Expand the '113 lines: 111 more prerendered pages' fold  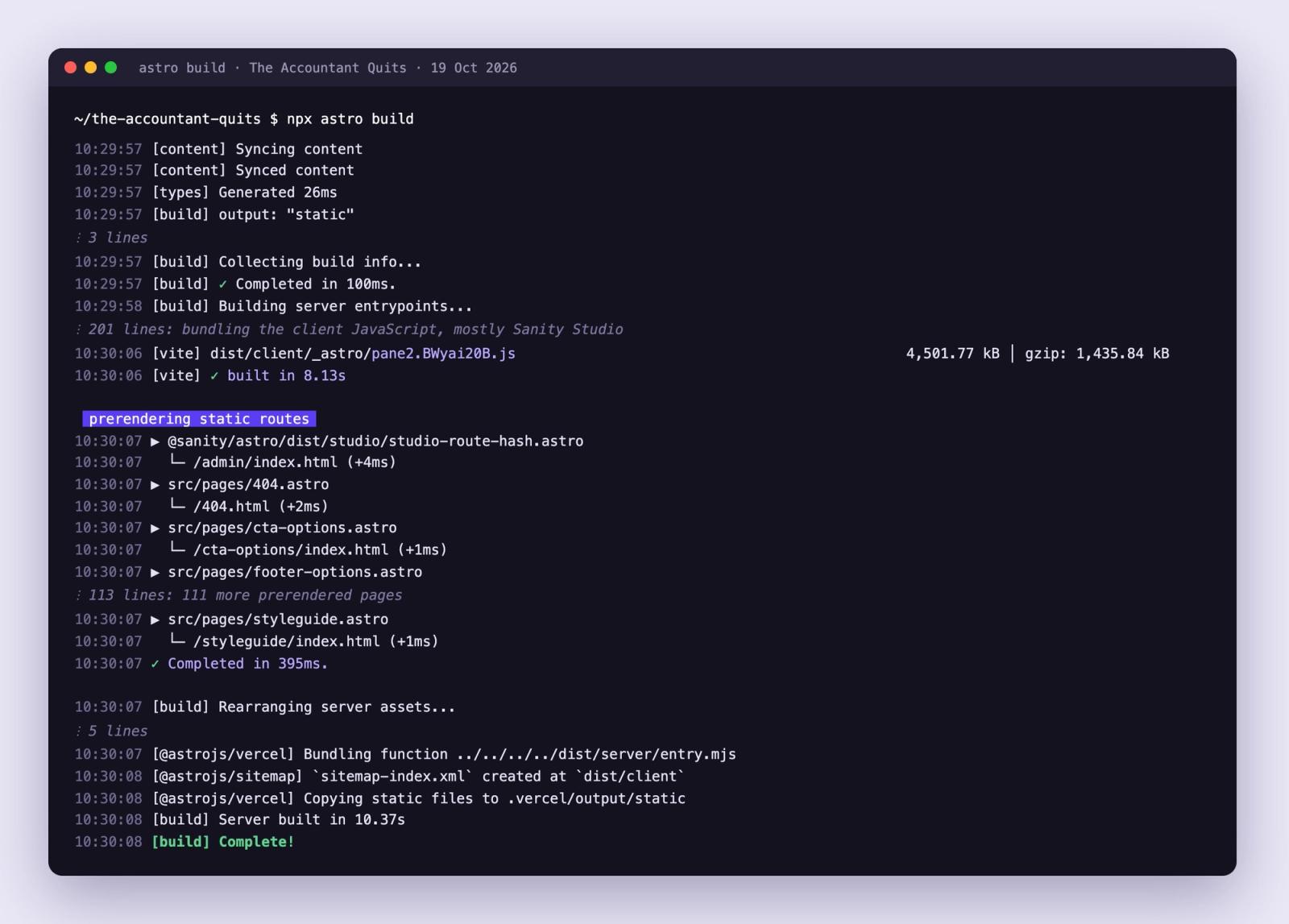238,595
